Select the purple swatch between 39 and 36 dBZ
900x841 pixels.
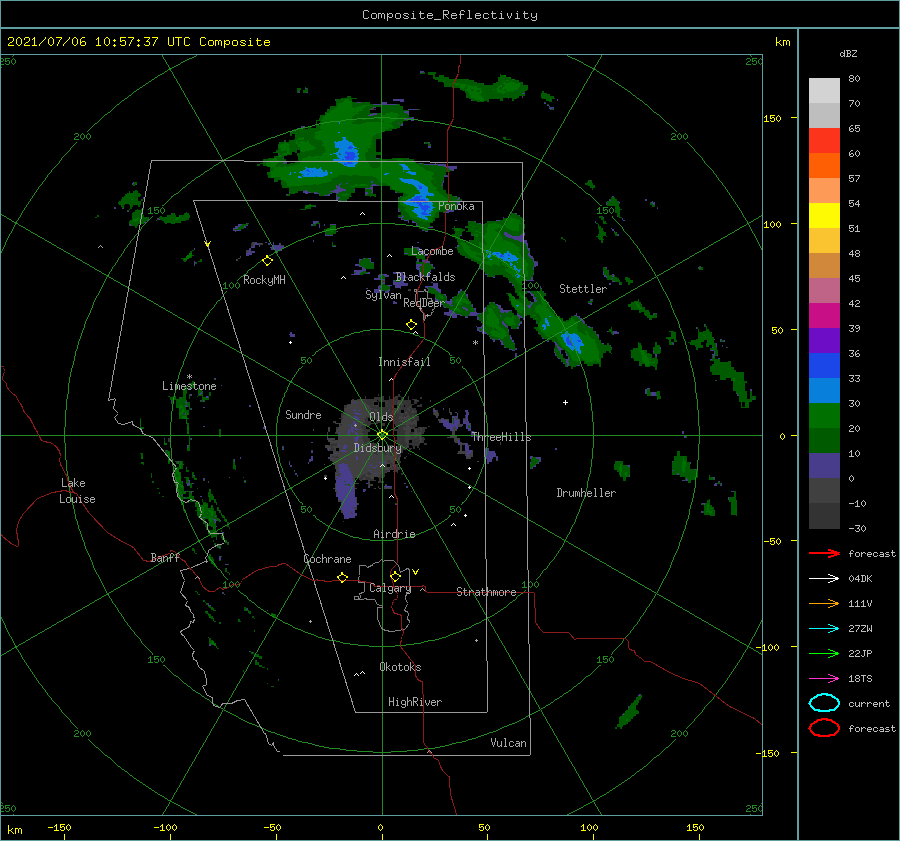[824, 341]
